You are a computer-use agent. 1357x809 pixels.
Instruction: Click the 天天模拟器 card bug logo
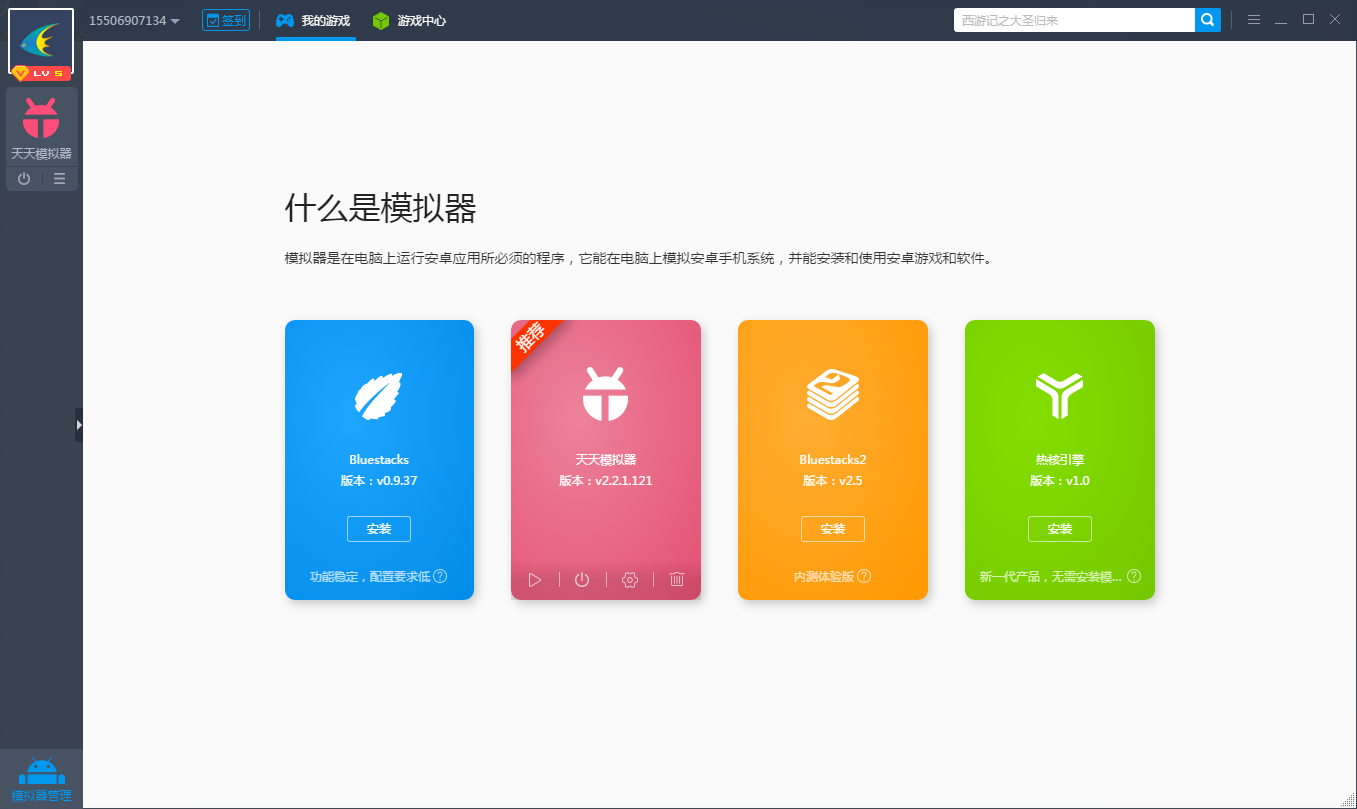pos(606,393)
